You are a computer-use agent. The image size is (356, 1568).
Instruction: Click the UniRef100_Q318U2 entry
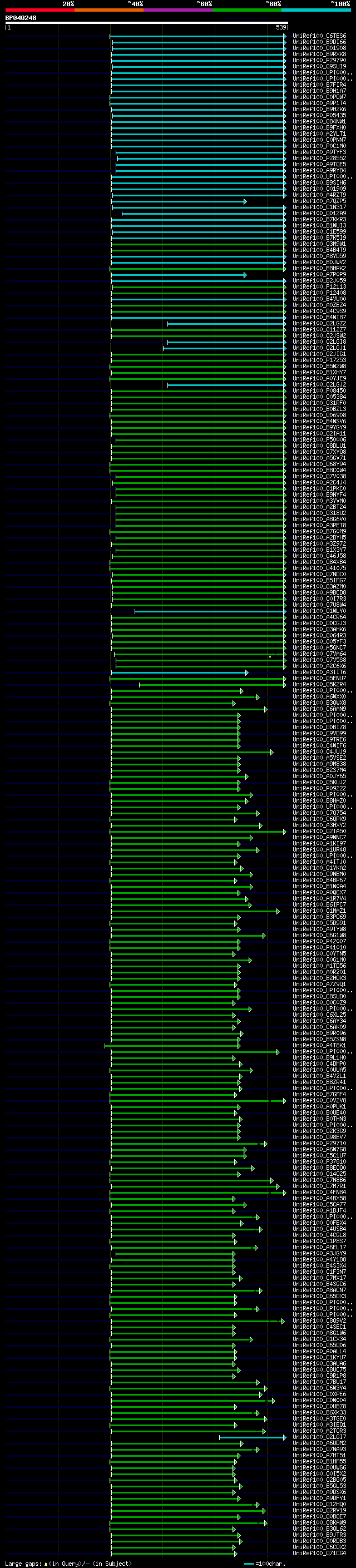[319, 513]
